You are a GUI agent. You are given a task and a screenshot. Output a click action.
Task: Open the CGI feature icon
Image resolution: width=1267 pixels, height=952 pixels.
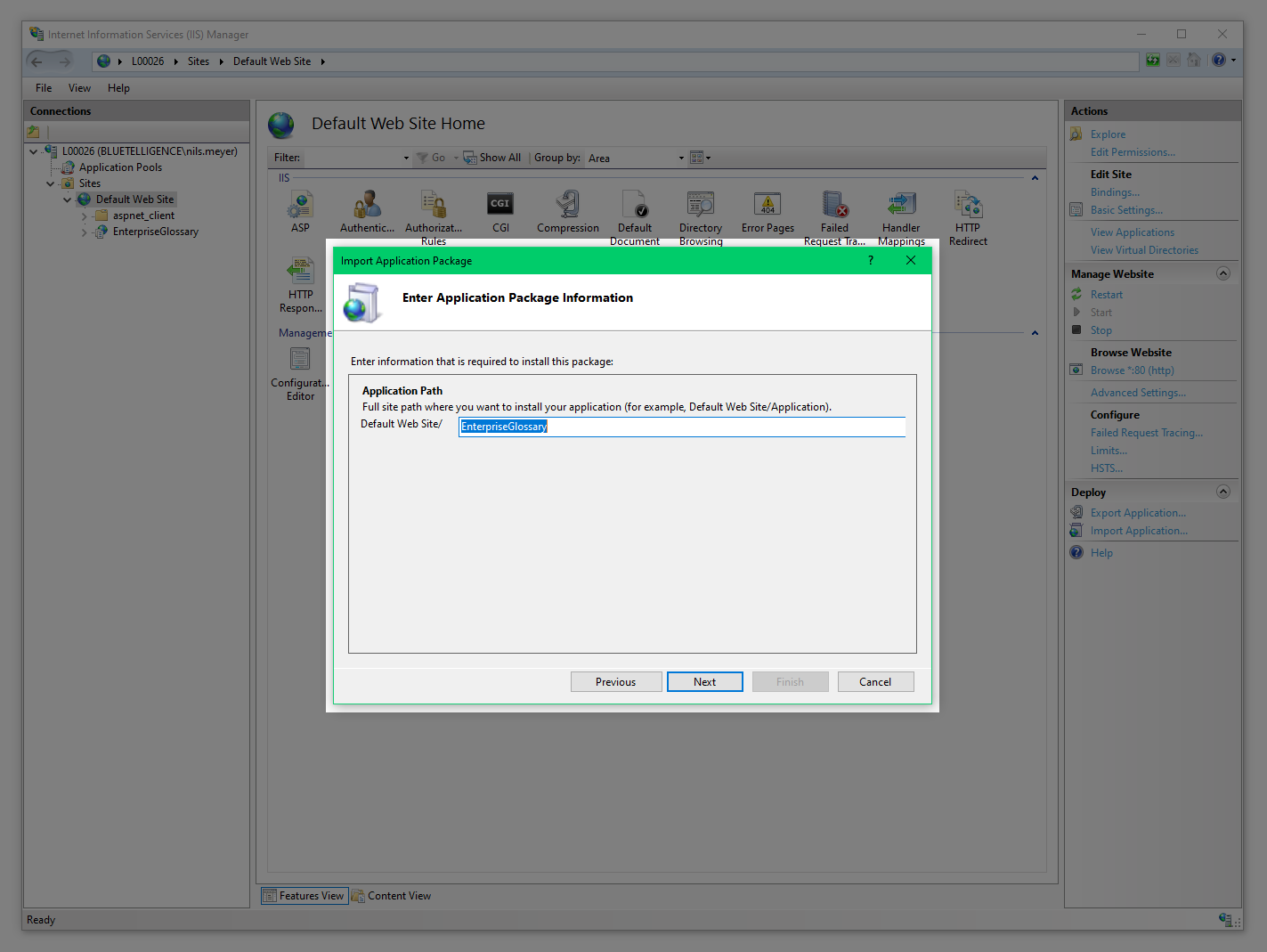coord(500,206)
